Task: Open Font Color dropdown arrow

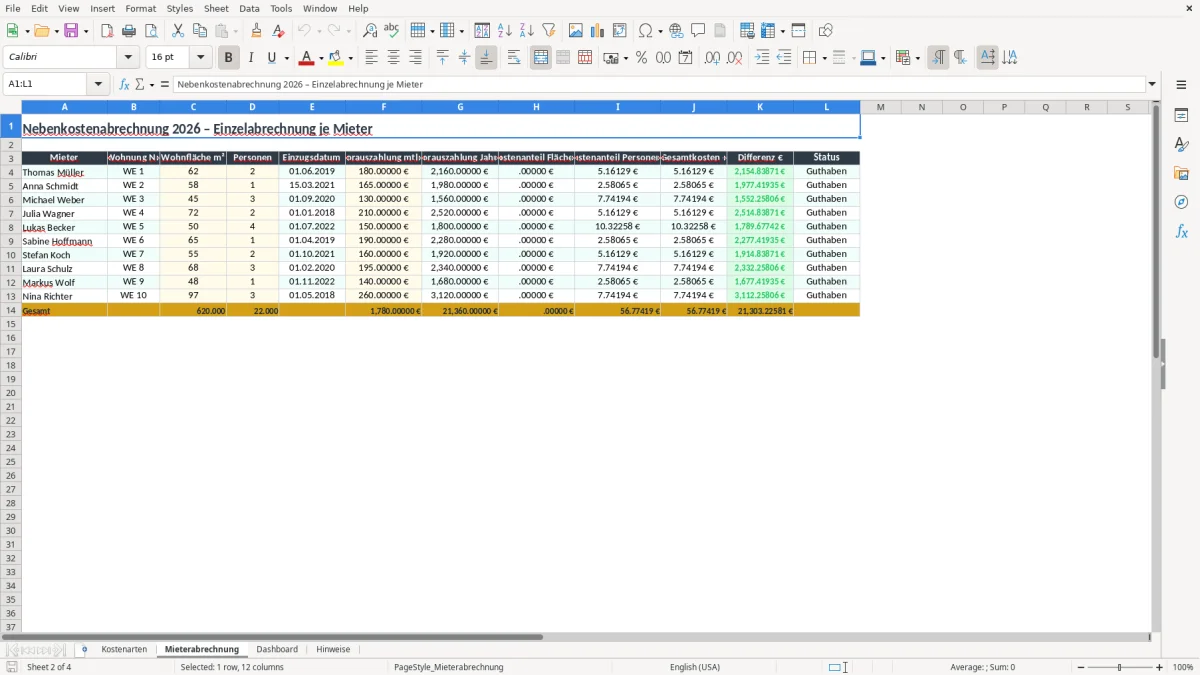Action: point(320,58)
